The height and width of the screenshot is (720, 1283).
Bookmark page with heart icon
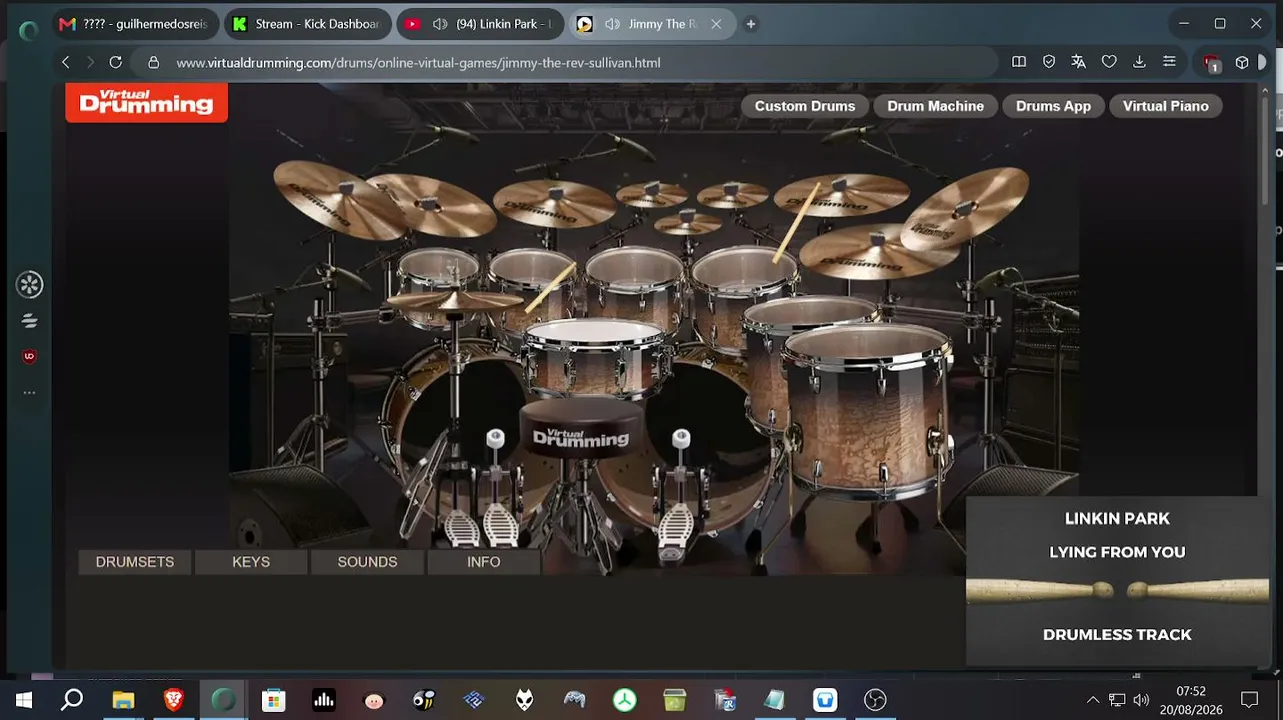[x=1109, y=62]
